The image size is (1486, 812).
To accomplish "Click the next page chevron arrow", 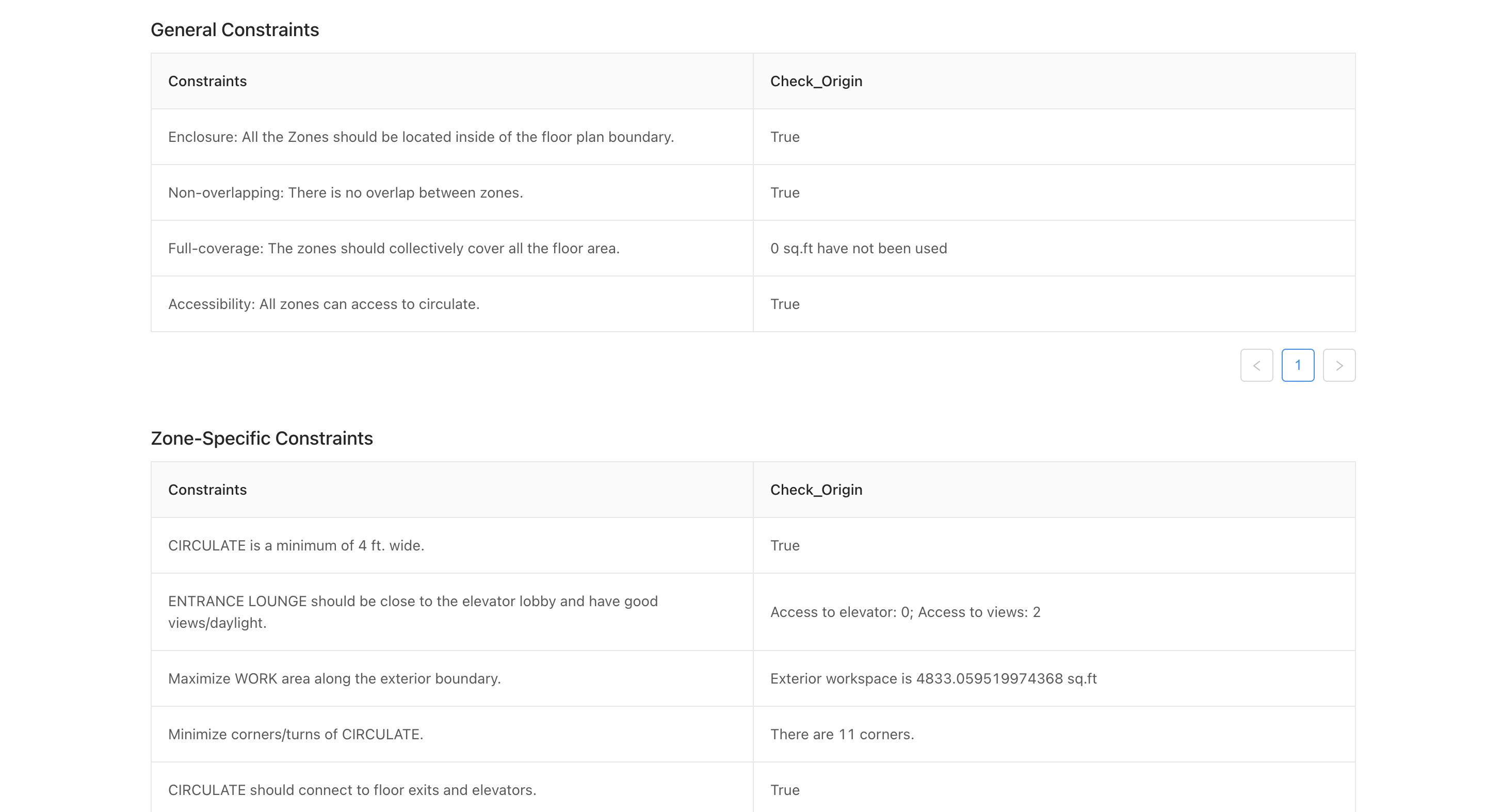I will point(1339,365).
